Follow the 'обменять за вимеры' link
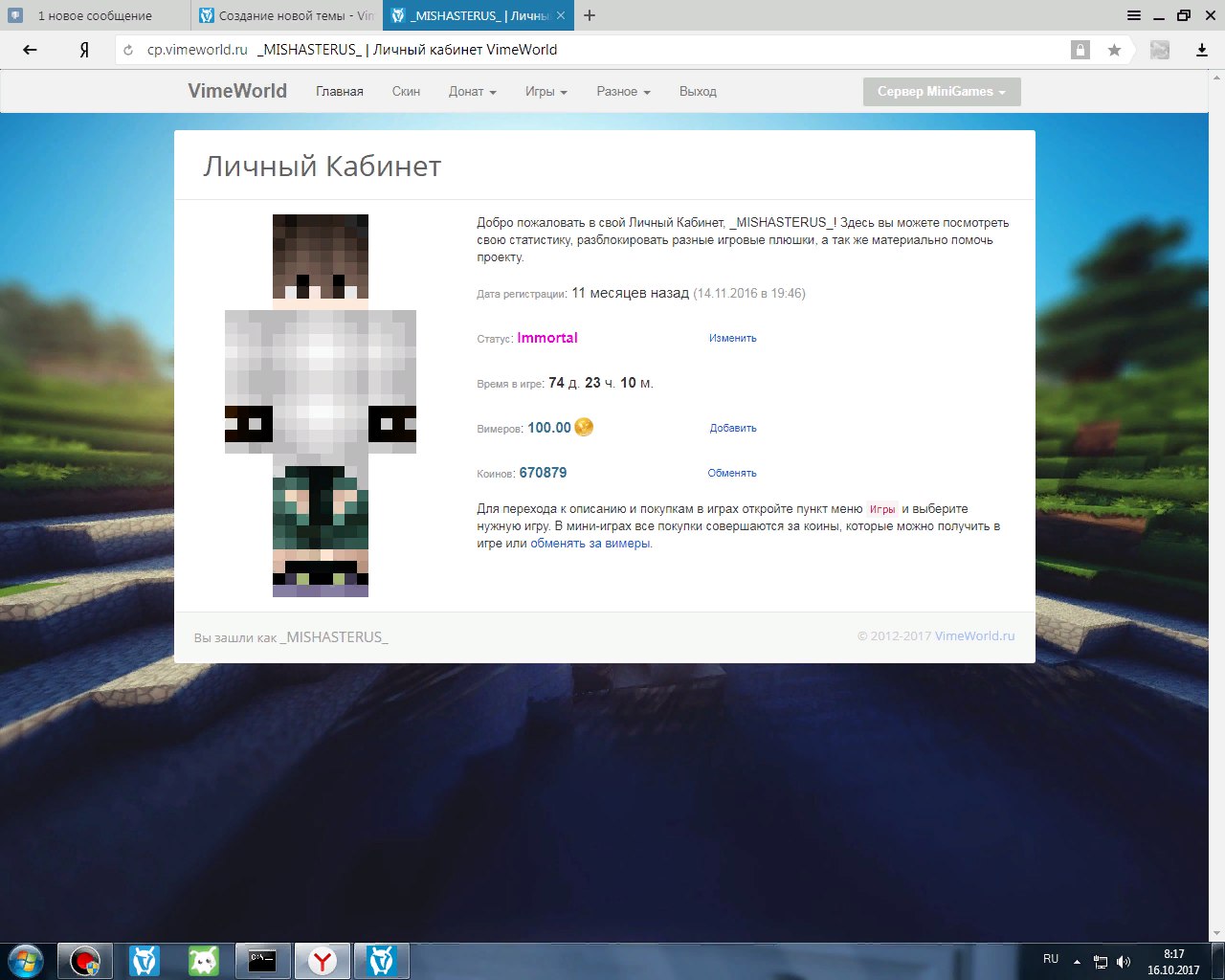This screenshot has height=980, width=1225. click(590, 544)
